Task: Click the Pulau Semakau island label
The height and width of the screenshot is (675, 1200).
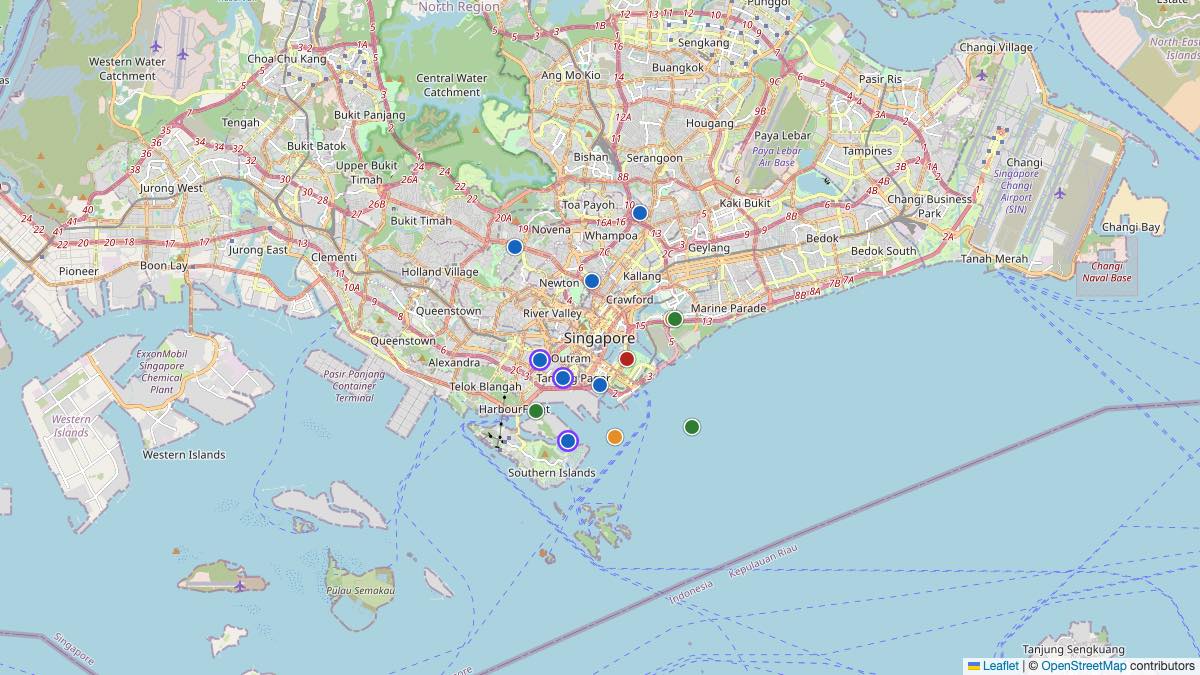Action: pyautogui.click(x=360, y=591)
